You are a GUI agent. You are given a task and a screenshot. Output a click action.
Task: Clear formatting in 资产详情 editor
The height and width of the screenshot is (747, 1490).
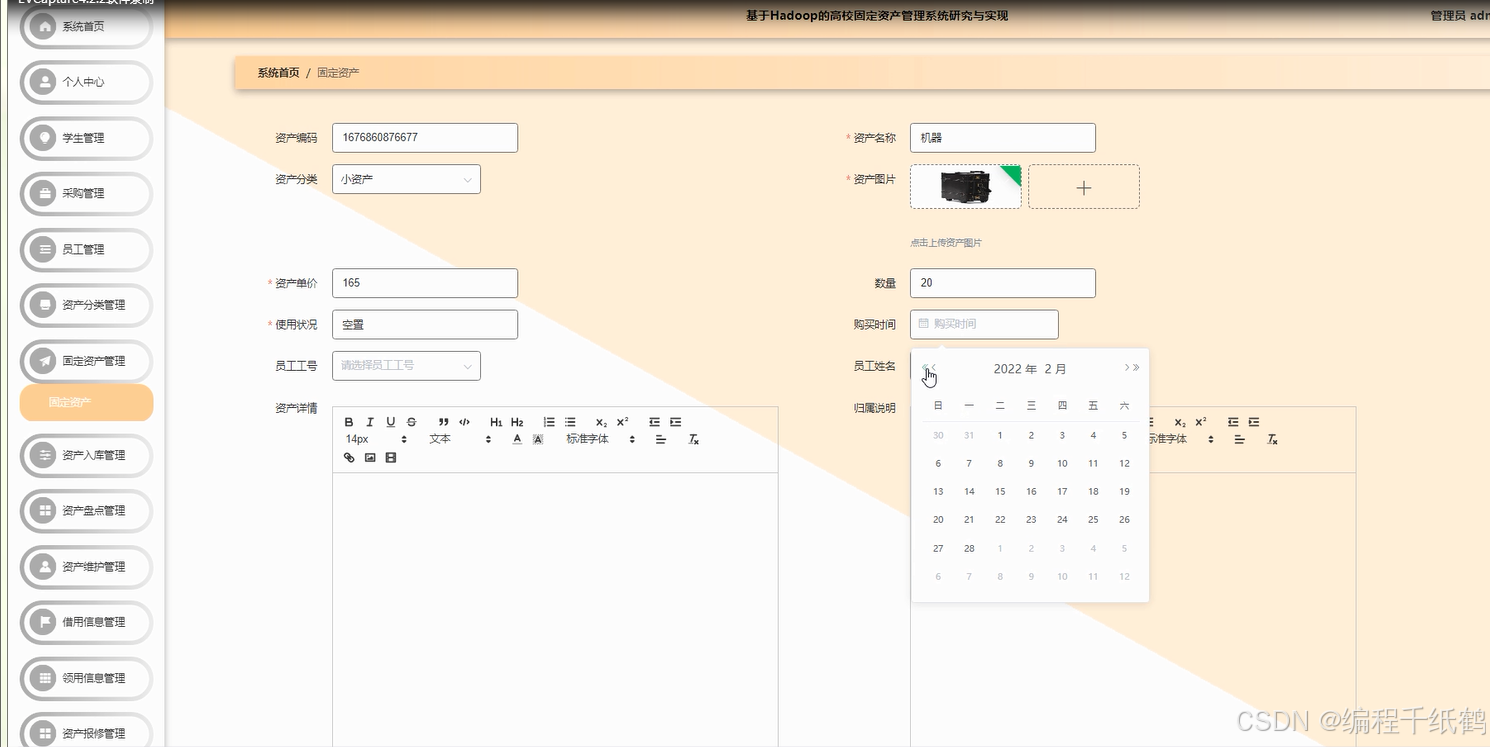tap(694, 439)
